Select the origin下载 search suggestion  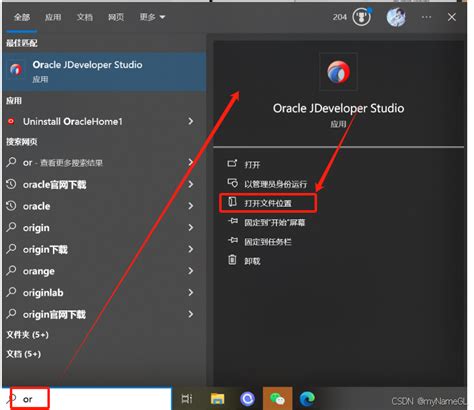pyautogui.click(x=45, y=249)
